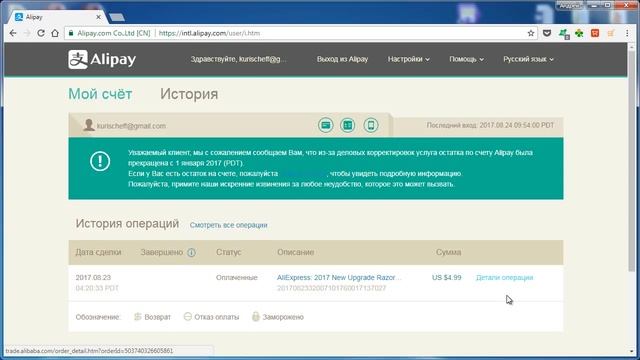This screenshot has height=360, width=640.
Task: Switch to the Мой счёт tab
Action: [100, 94]
